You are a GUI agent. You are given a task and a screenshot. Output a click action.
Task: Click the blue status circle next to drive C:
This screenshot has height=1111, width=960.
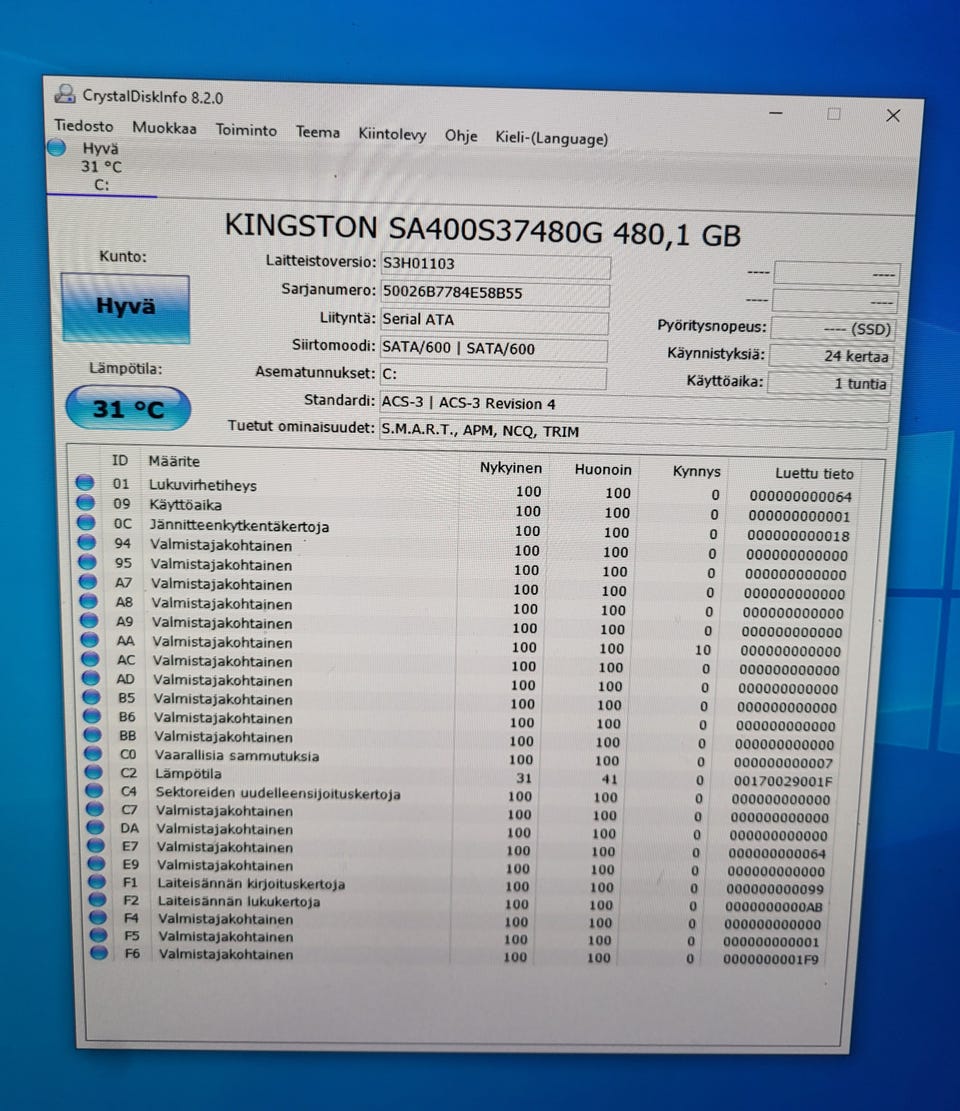57,147
